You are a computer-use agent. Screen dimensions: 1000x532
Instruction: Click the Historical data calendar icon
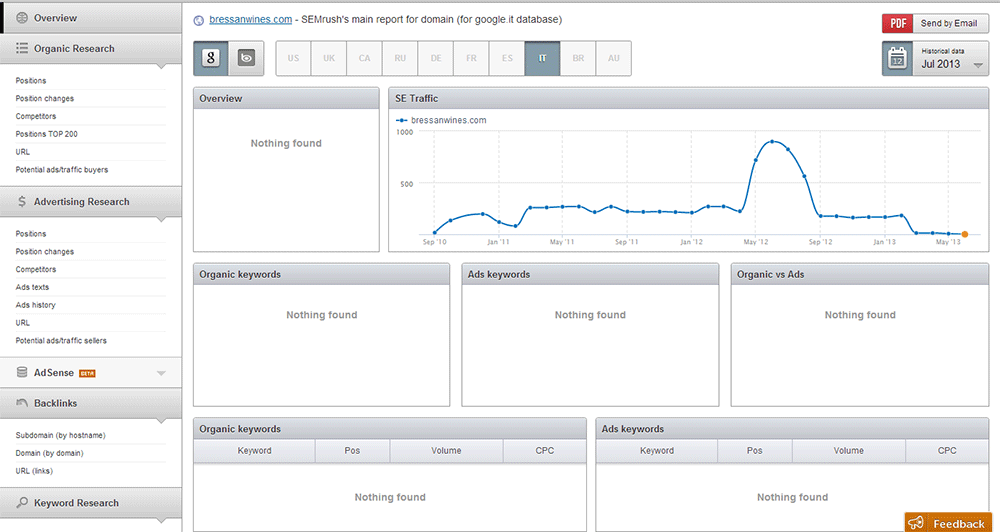point(897,59)
